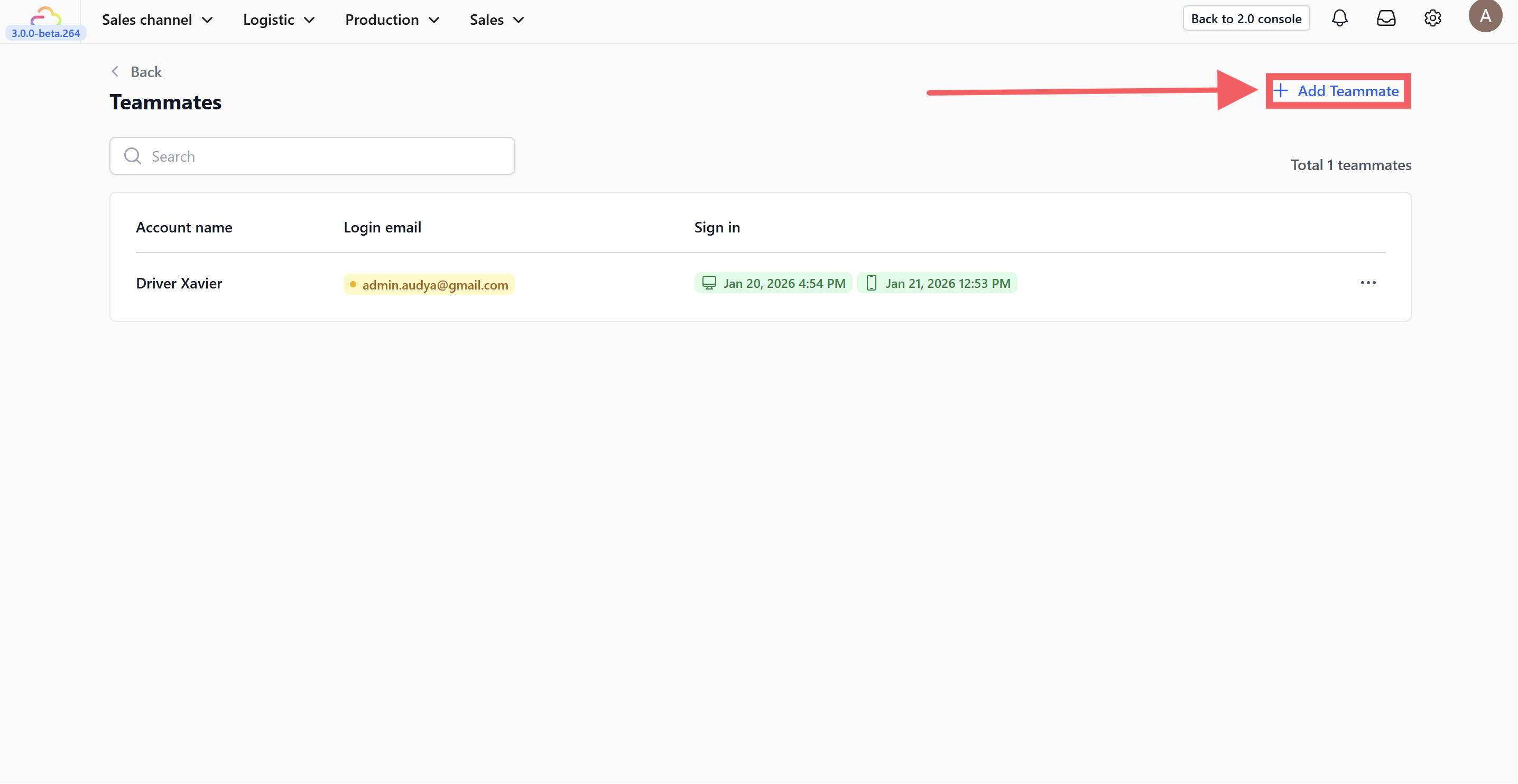Click the Add Teammate button
Screen dimensions: 1518x784
1338,91
